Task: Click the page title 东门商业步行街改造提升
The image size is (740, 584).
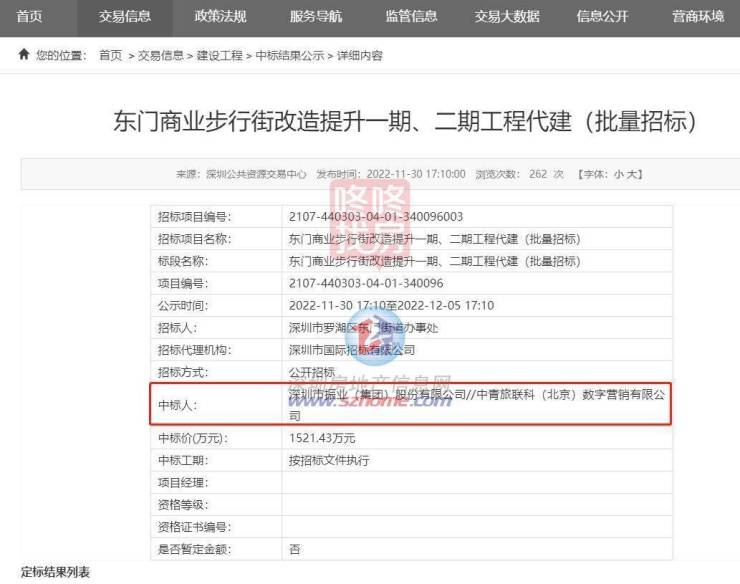Action: [x=404, y=121]
